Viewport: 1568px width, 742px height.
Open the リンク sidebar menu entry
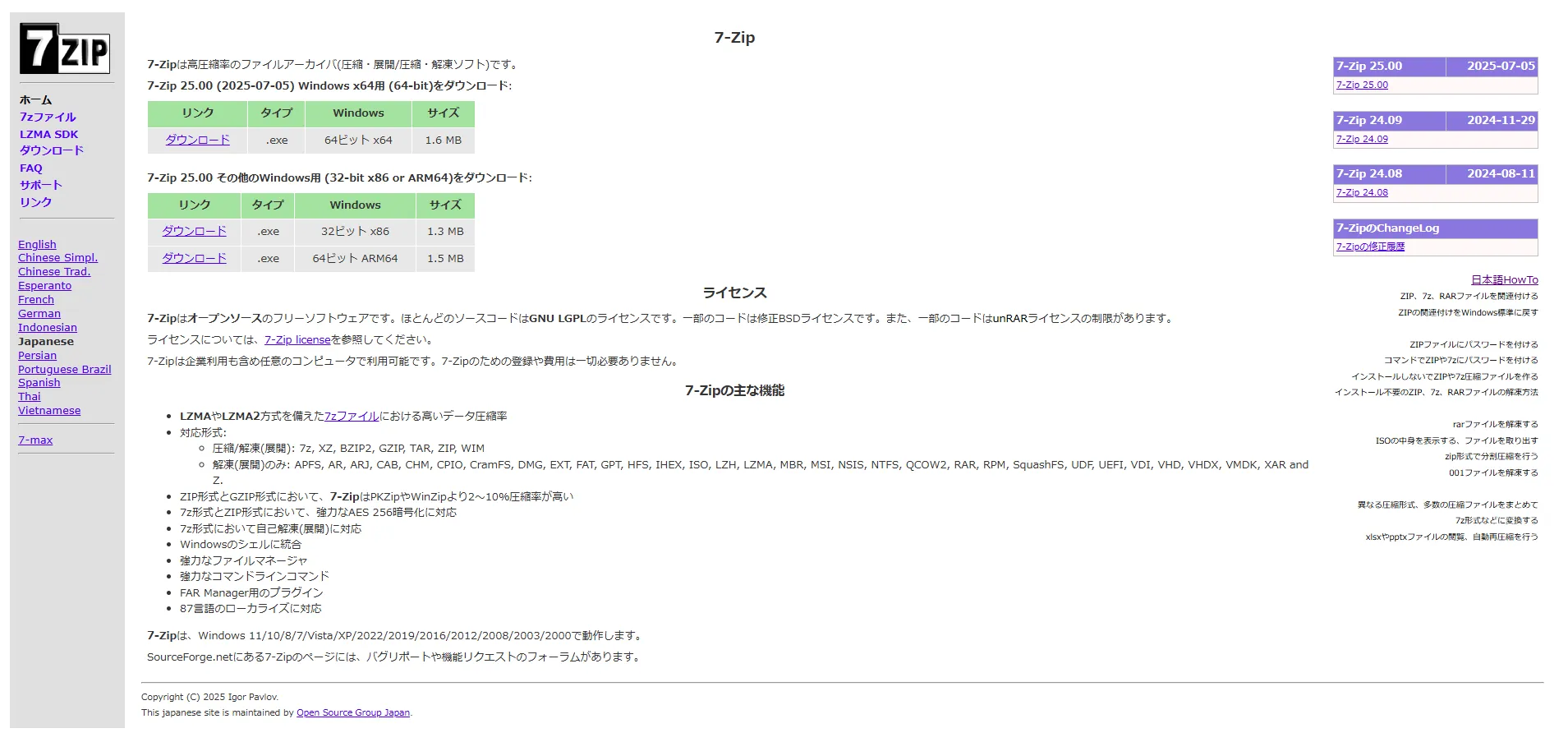36,202
